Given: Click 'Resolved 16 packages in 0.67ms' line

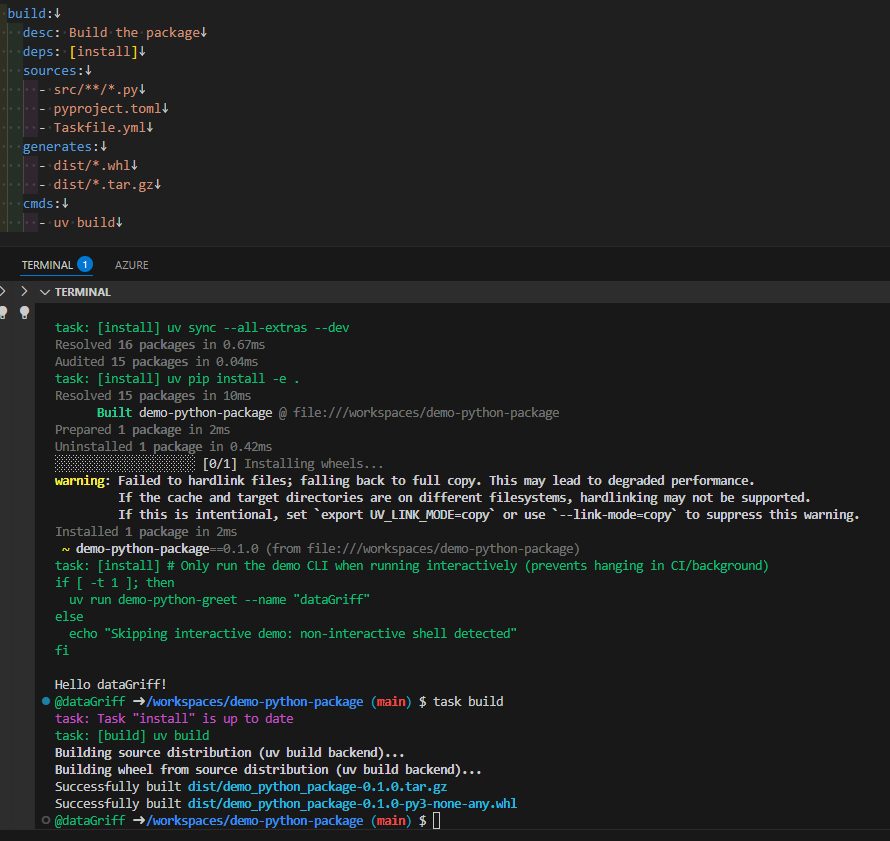Looking at the screenshot, I should [160, 345].
